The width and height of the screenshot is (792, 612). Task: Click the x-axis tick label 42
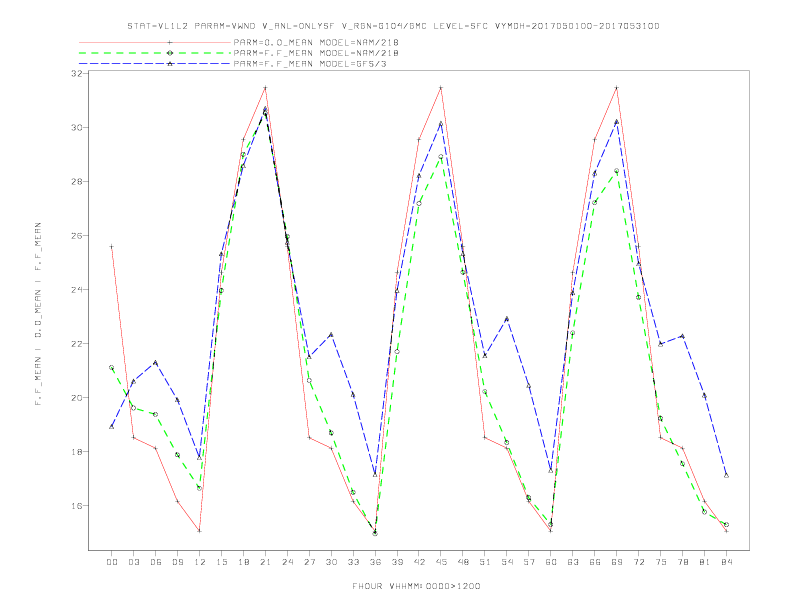(419, 562)
